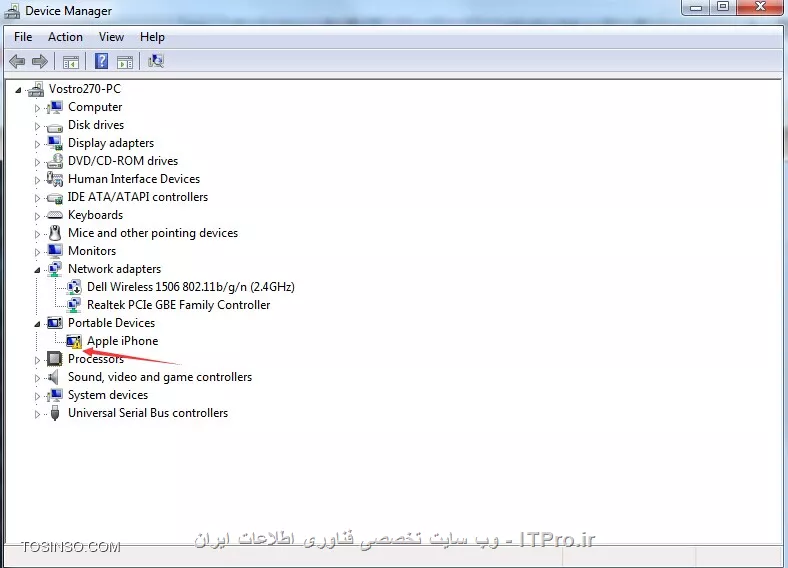
Task: Open the Help menu
Action: [x=152, y=37]
